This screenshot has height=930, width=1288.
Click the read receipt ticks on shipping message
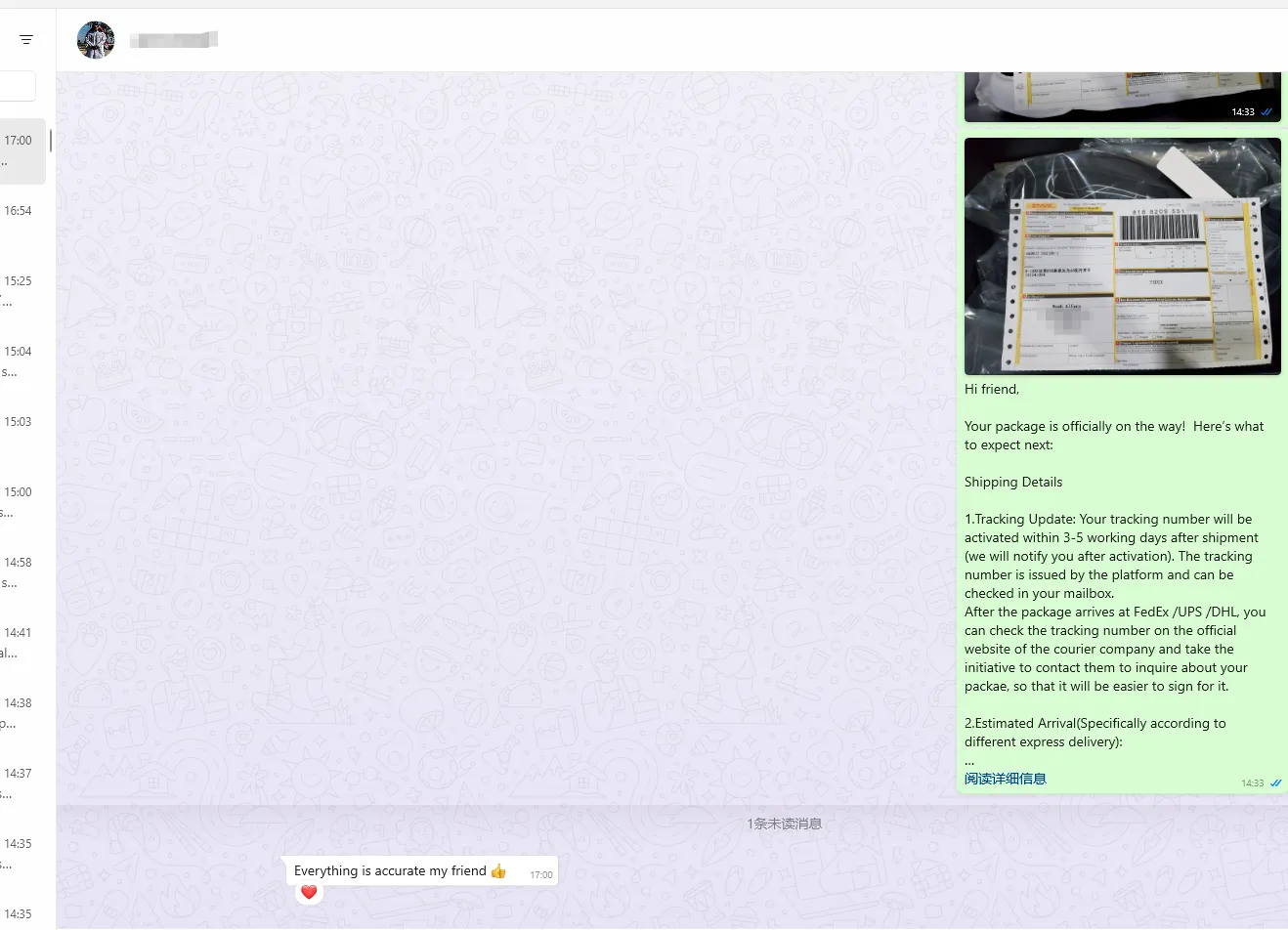pos(1275,783)
